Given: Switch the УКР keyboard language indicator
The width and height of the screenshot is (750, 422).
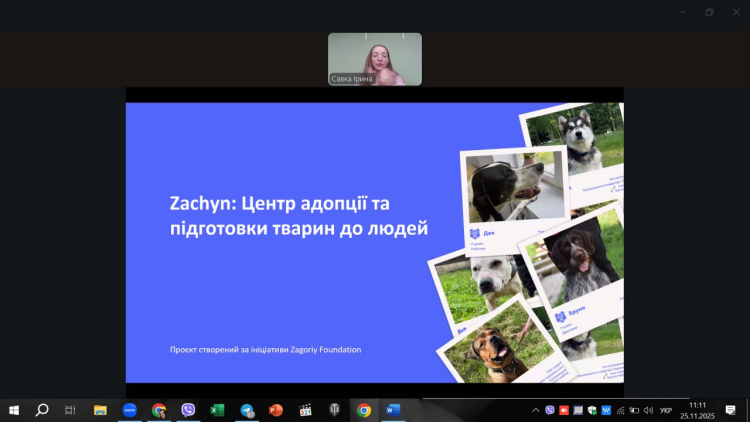Looking at the screenshot, I should tap(665, 410).
